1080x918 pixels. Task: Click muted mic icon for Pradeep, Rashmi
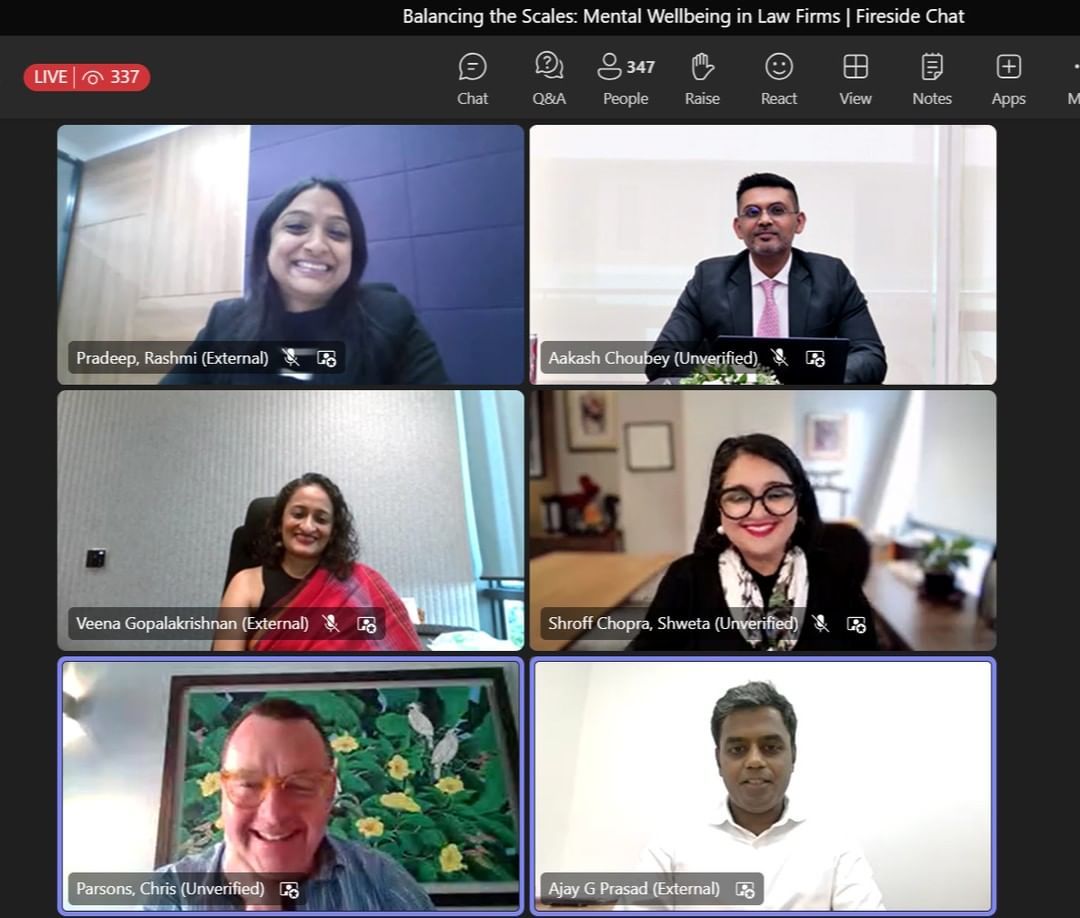click(291, 357)
